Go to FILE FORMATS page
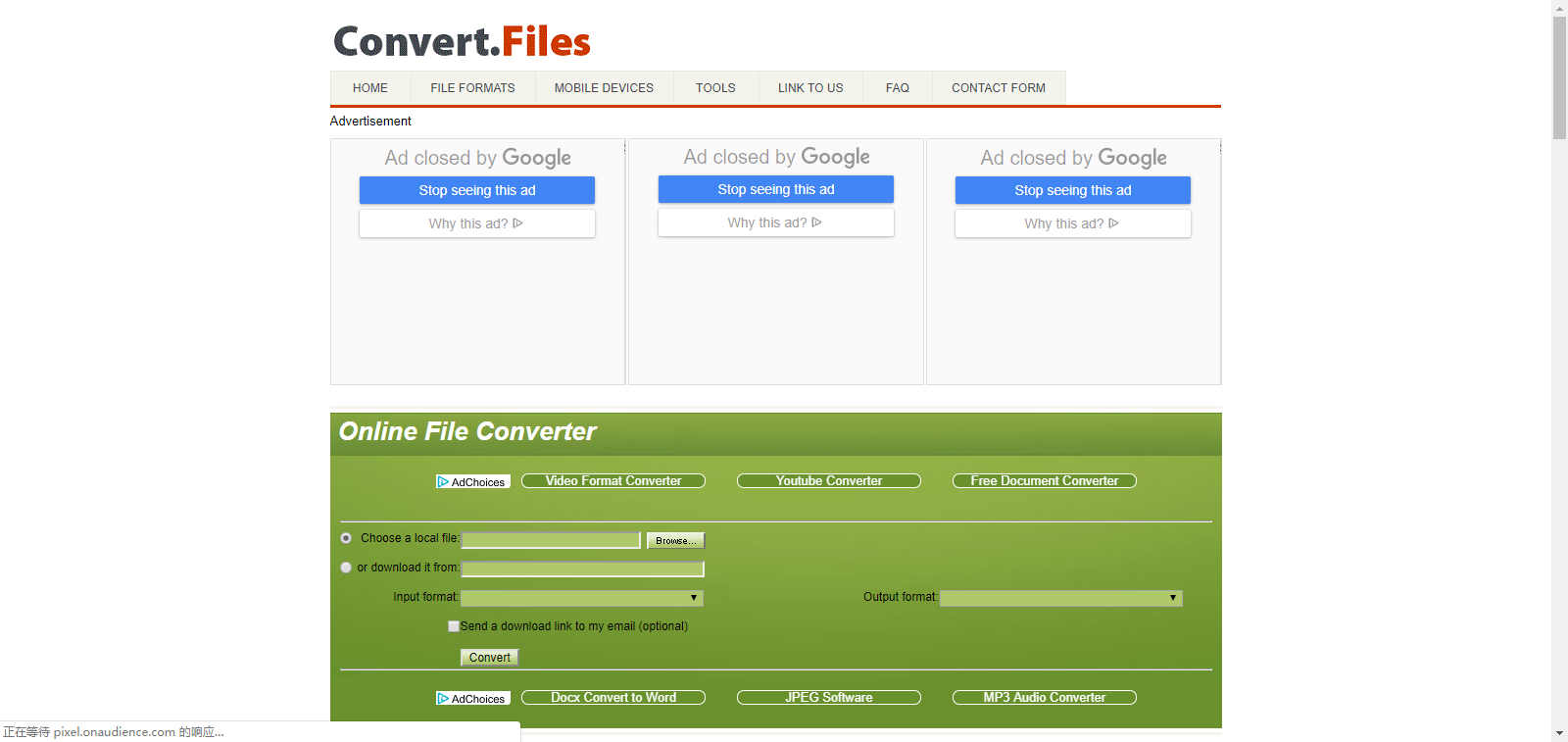 (x=472, y=88)
